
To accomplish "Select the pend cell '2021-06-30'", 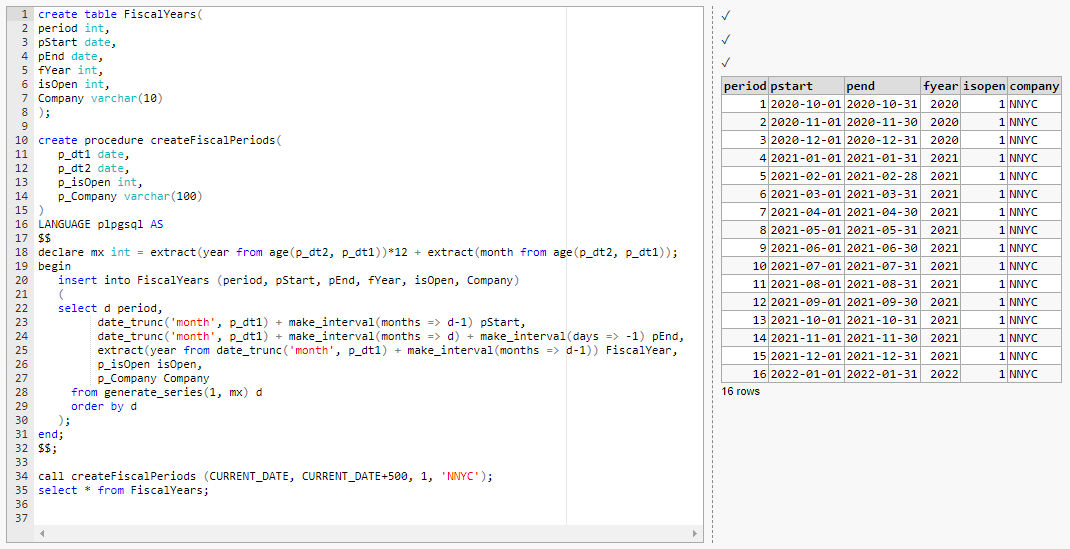I will click(x=882, y=248).
